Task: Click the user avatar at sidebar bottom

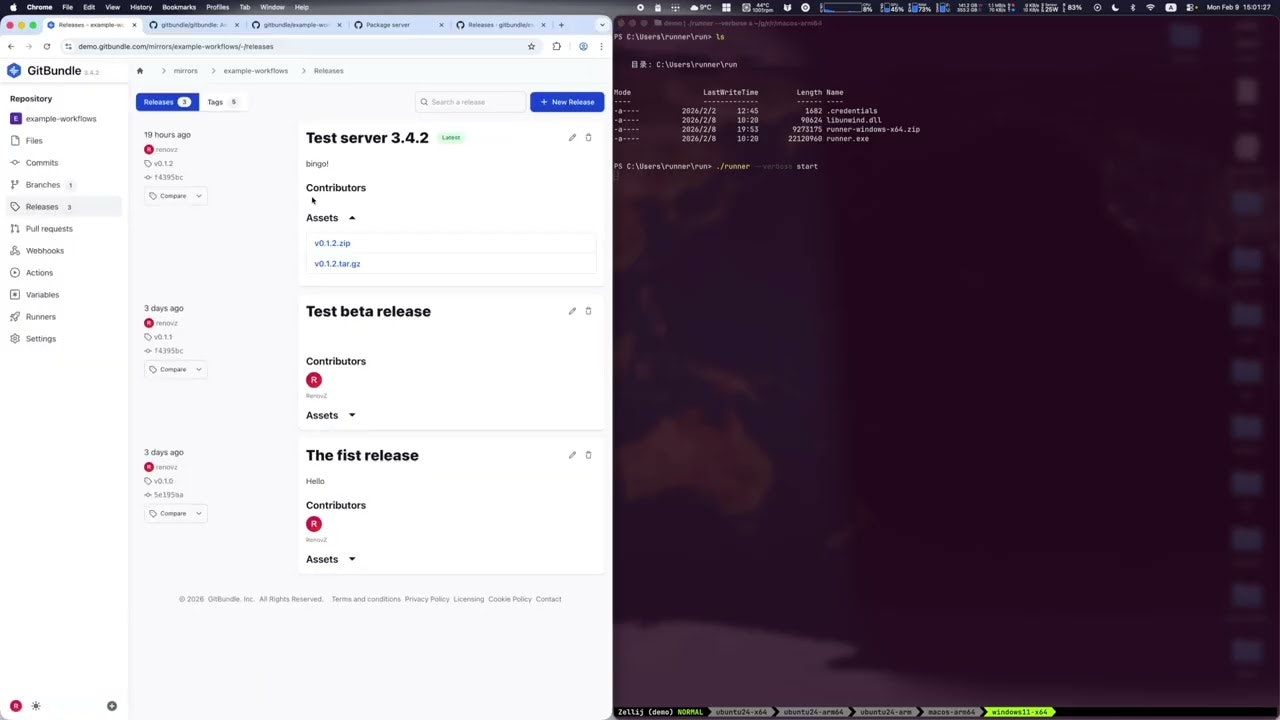Action: (16, 706)
